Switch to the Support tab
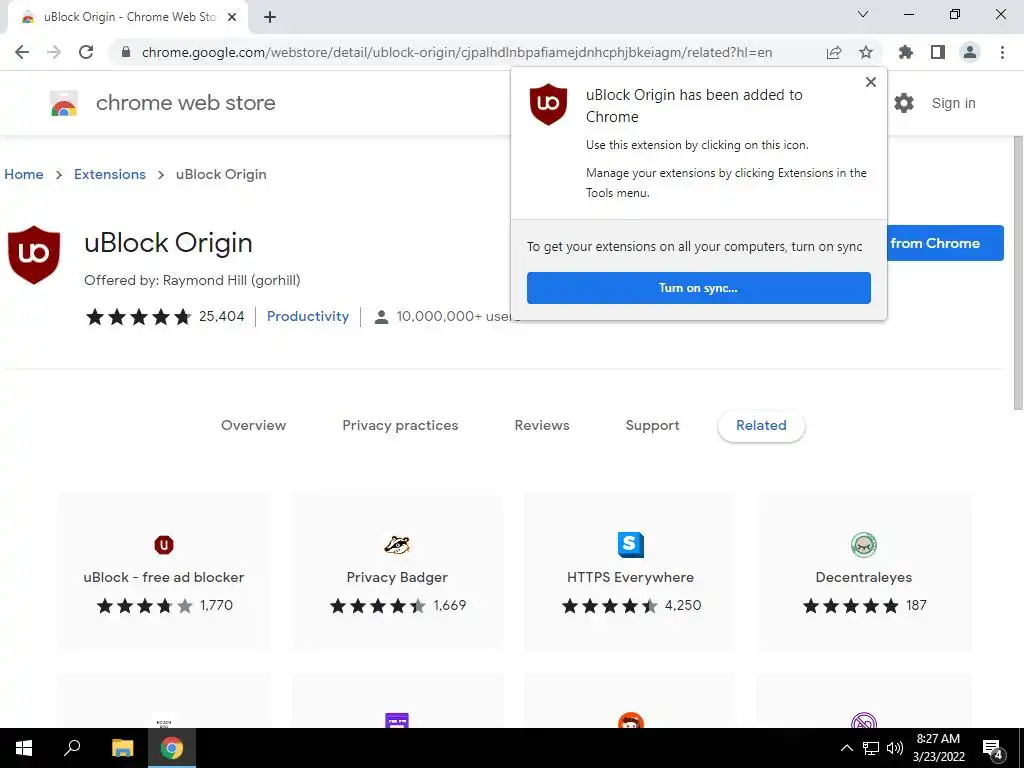Screen dimensions: 1024x768 (652, 425)
